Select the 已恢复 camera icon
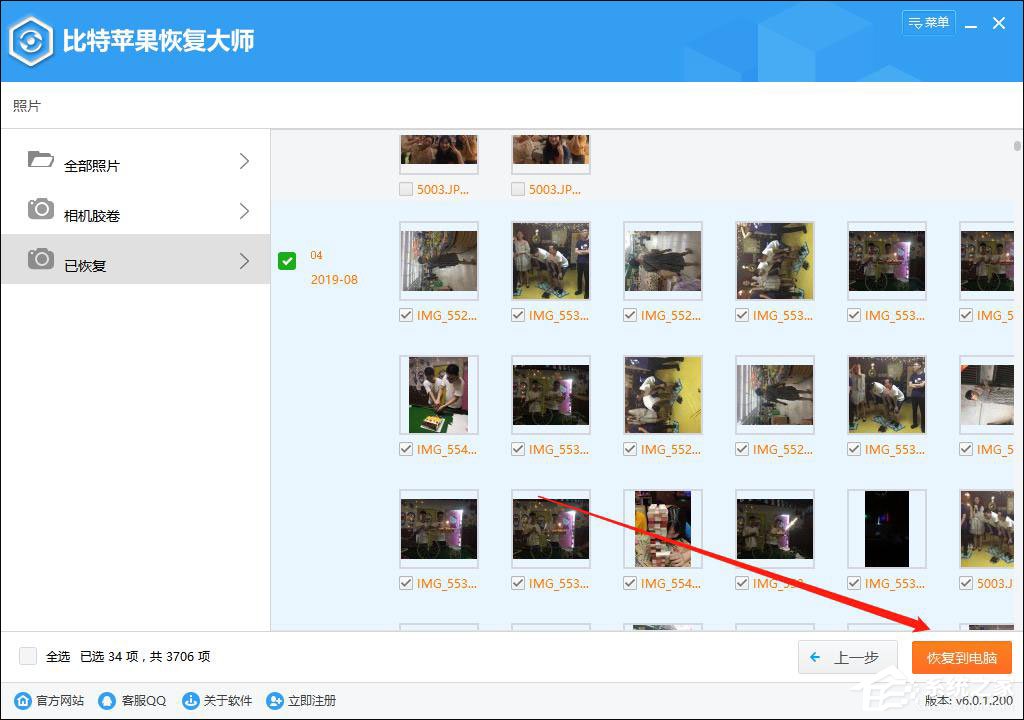This screenshot has width=1024, height=720. click(x=40, y=260)
